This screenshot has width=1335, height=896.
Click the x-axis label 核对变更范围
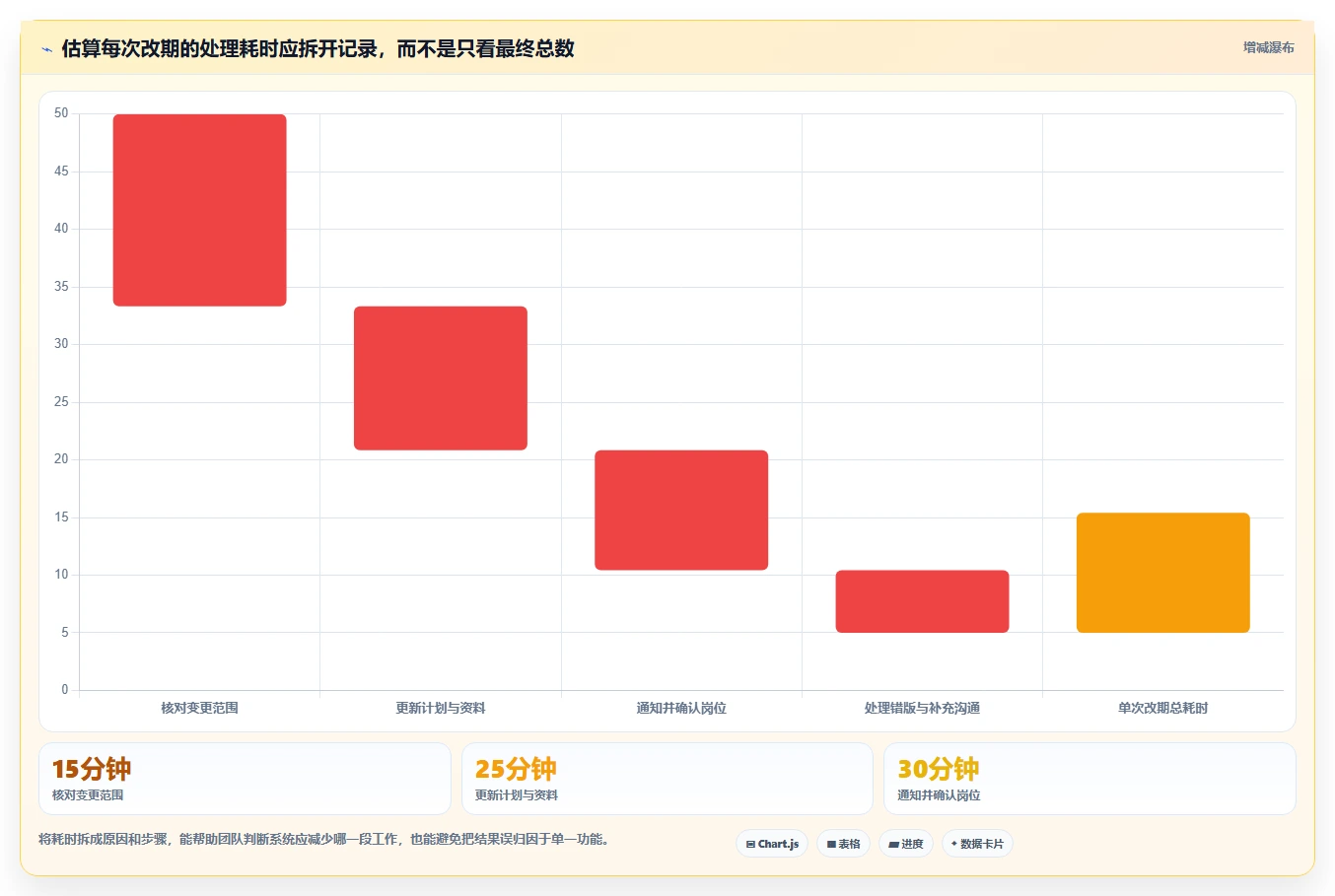point(200,708)
